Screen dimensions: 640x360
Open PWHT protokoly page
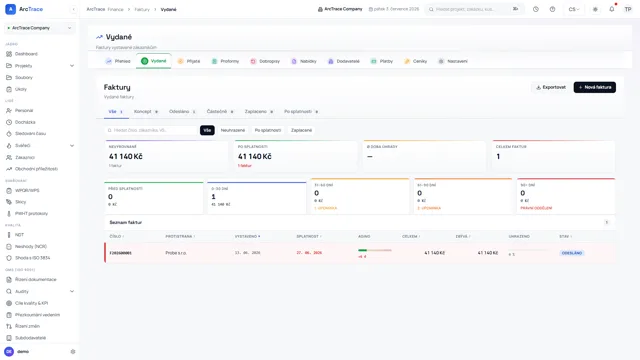click(31, 213)
